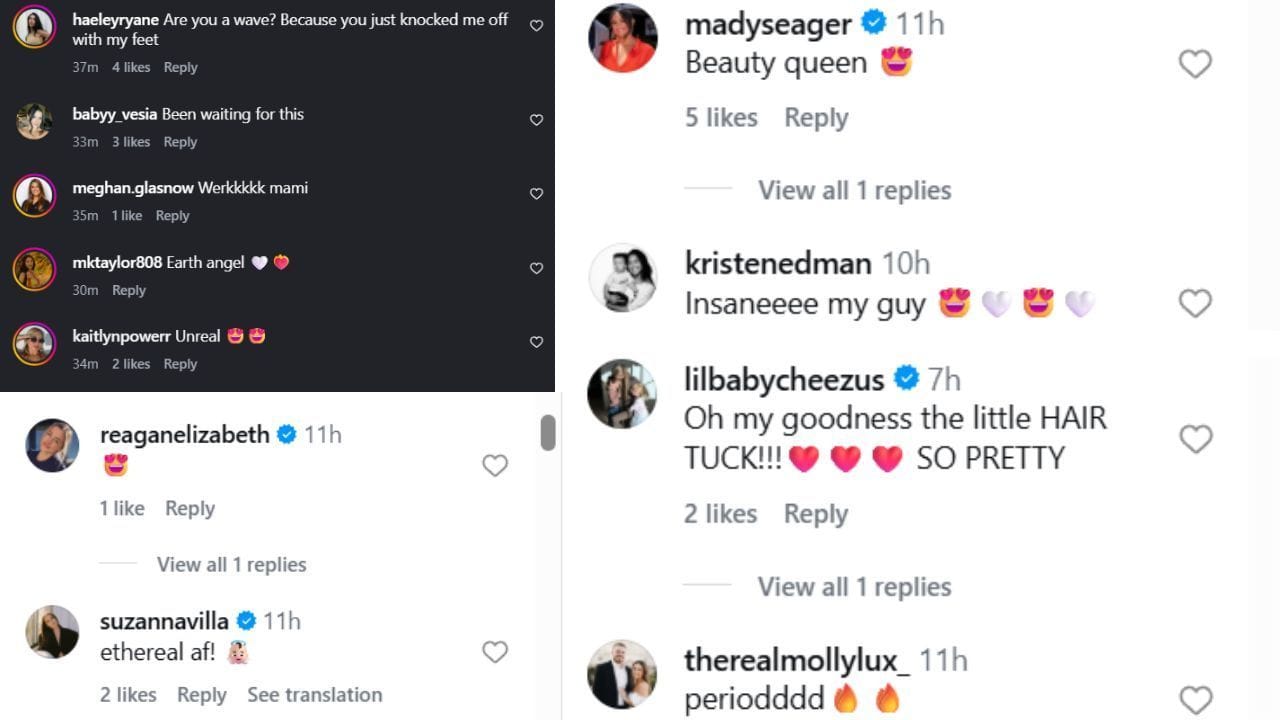Toggle like on suzannavilla's "ethereal af!" comment

(495, 651)
